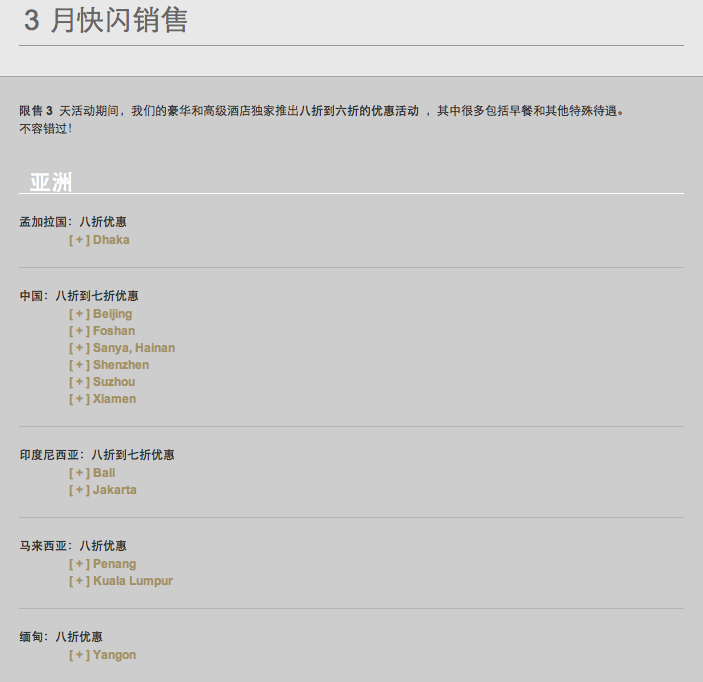Expand the [+] next to Jakarta
The height and width of the screenshot is (682, 703).
pos(79,490)
